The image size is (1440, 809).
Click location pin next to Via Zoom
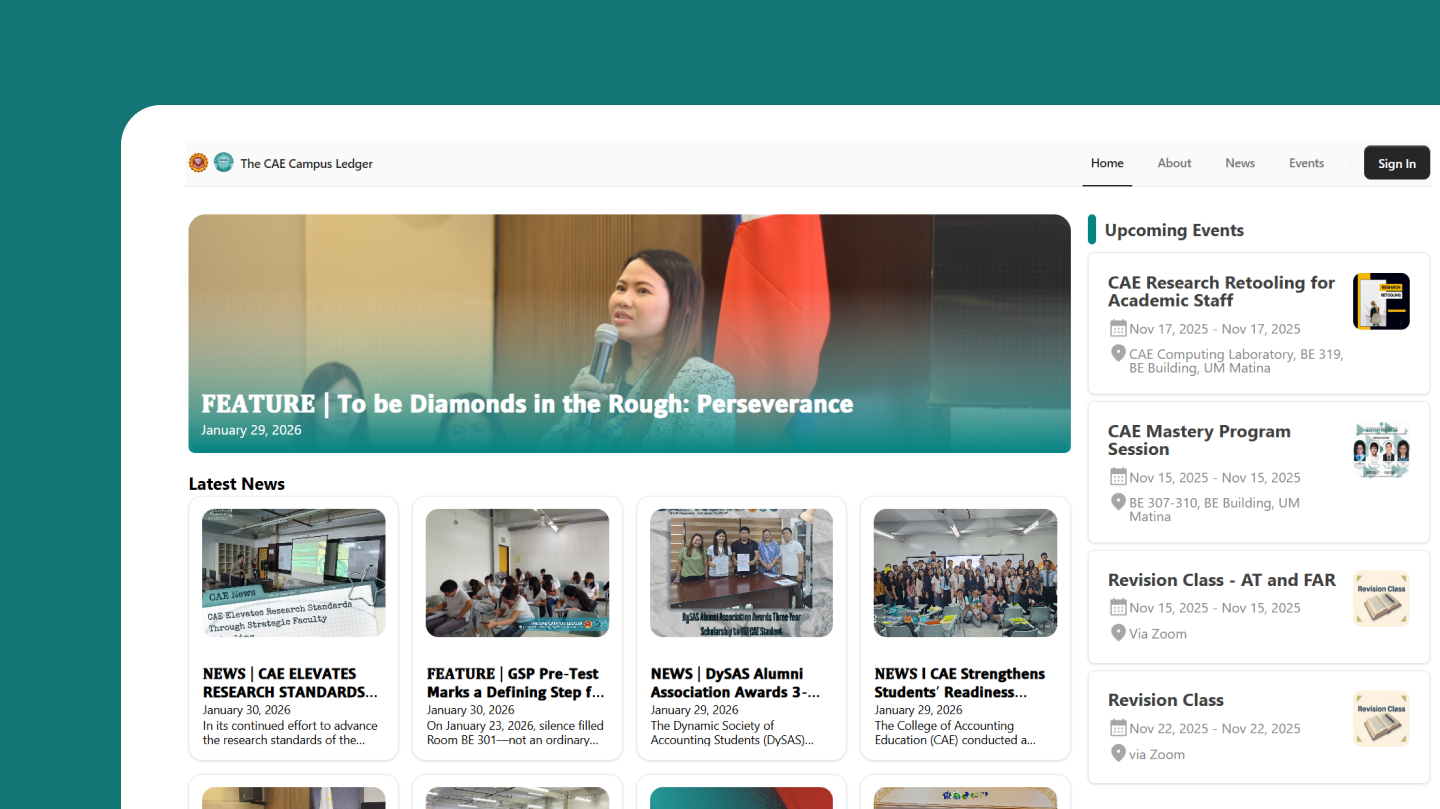pos(1118,633)
